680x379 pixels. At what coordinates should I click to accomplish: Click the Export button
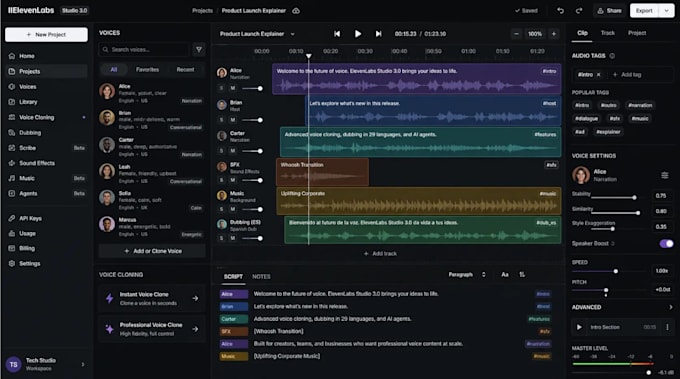644,10
